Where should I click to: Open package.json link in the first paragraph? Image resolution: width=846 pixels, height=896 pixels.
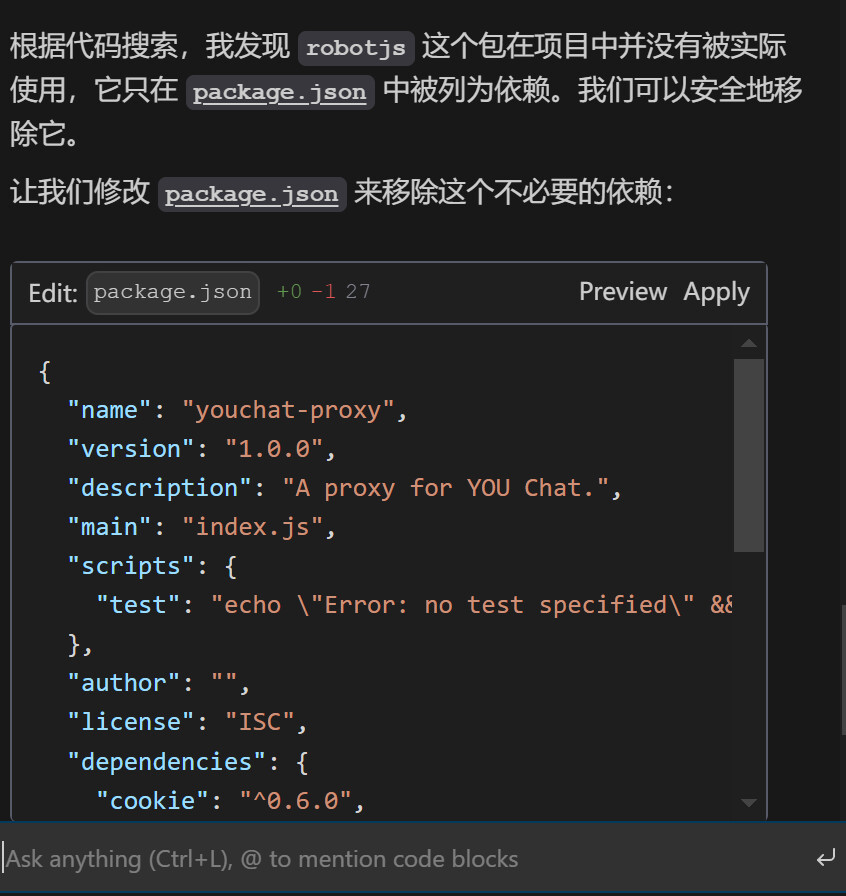click(x=280, y=92)
